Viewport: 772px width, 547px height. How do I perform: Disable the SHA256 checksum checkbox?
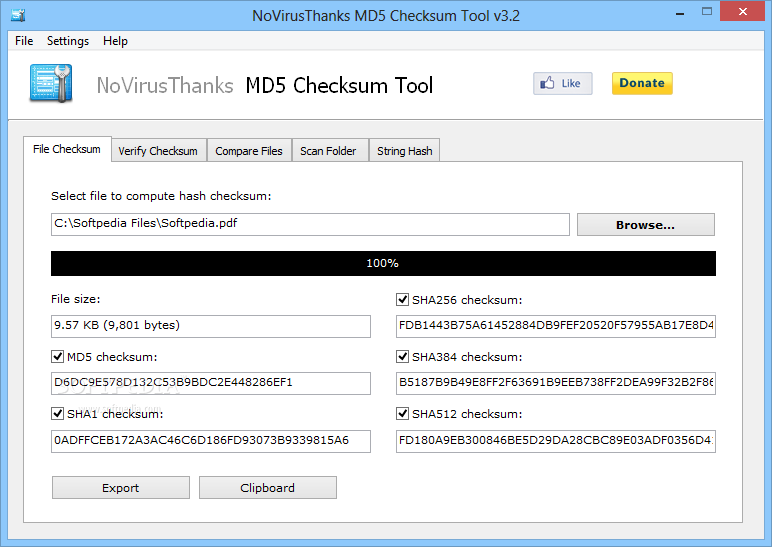(402, 299)
